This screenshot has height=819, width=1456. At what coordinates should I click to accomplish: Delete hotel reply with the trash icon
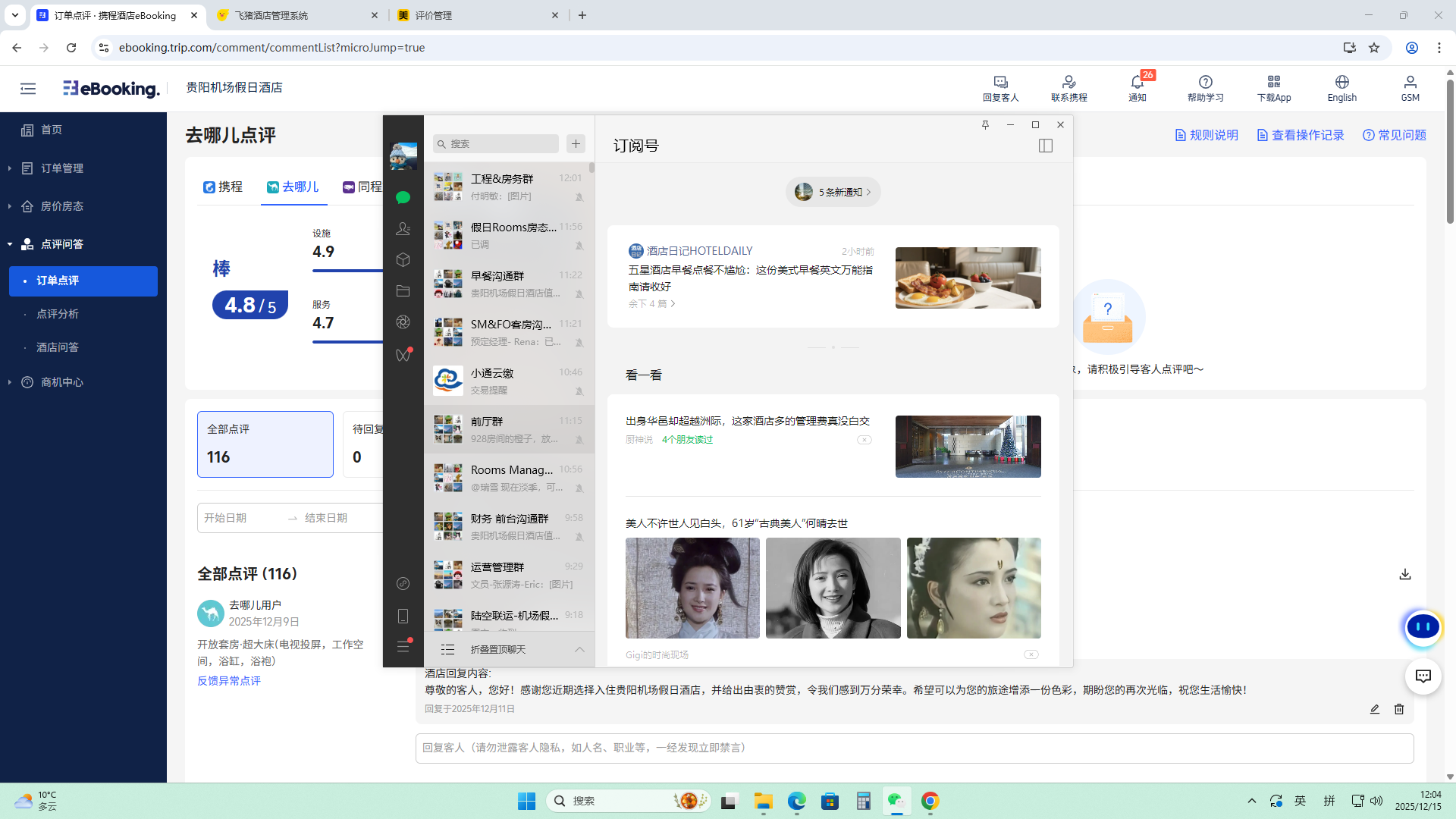(1398, 709)
